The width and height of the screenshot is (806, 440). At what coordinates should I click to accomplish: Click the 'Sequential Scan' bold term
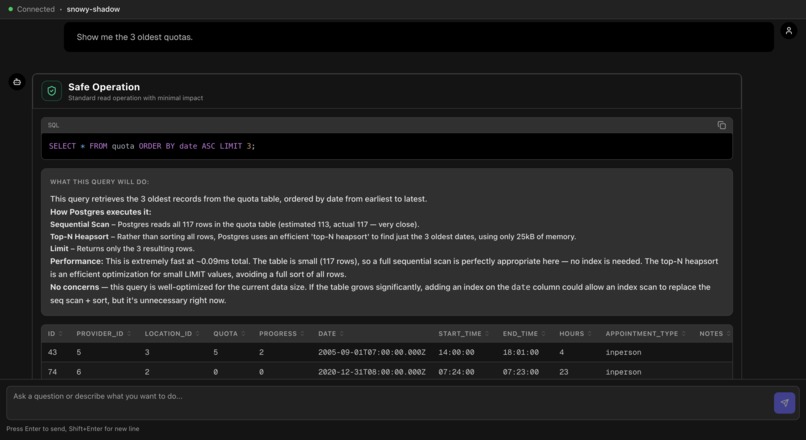[80, 224]
